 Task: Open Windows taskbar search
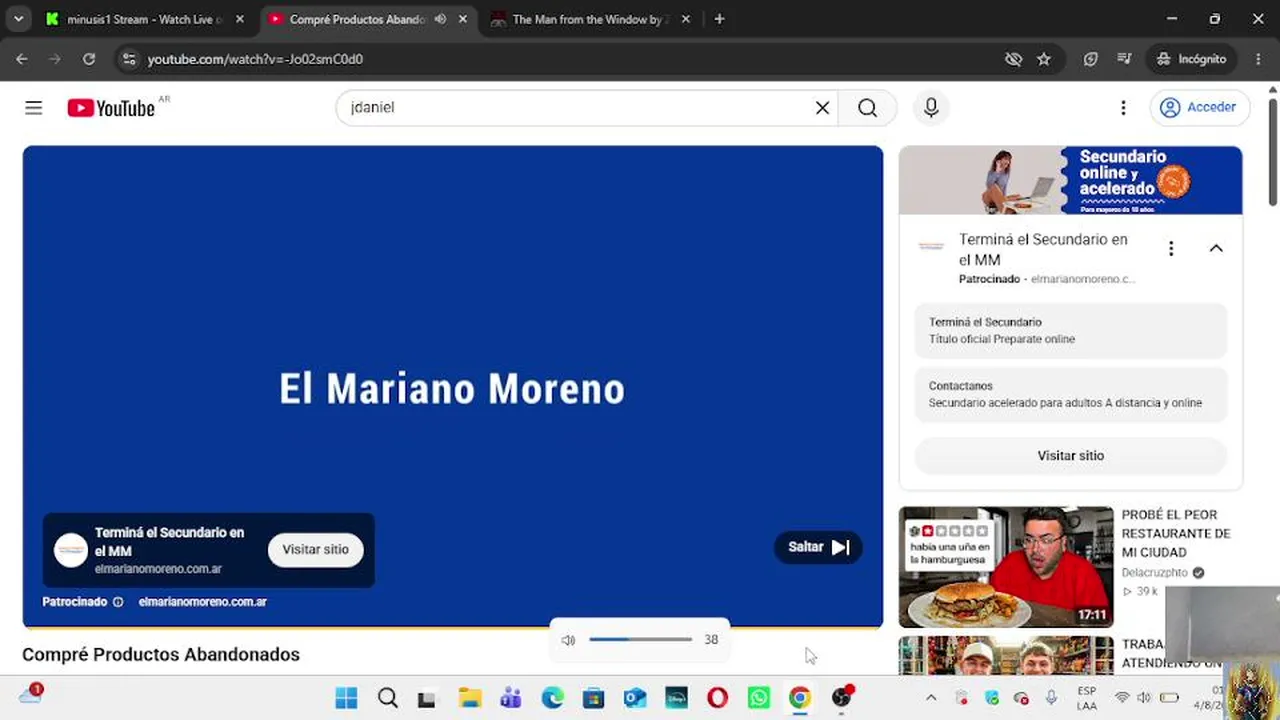click(388, 698)
